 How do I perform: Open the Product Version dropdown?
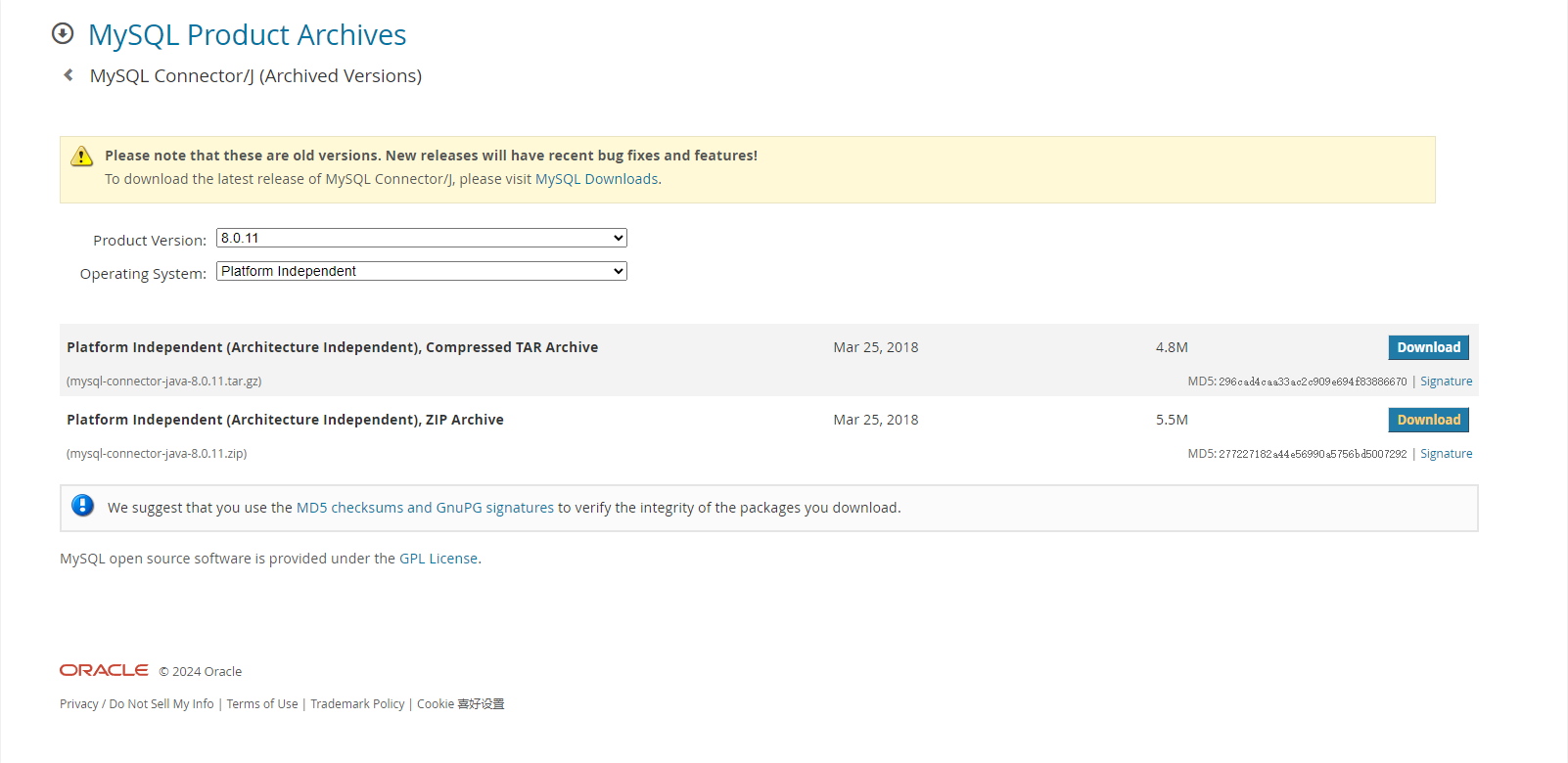tap(421, 238)
